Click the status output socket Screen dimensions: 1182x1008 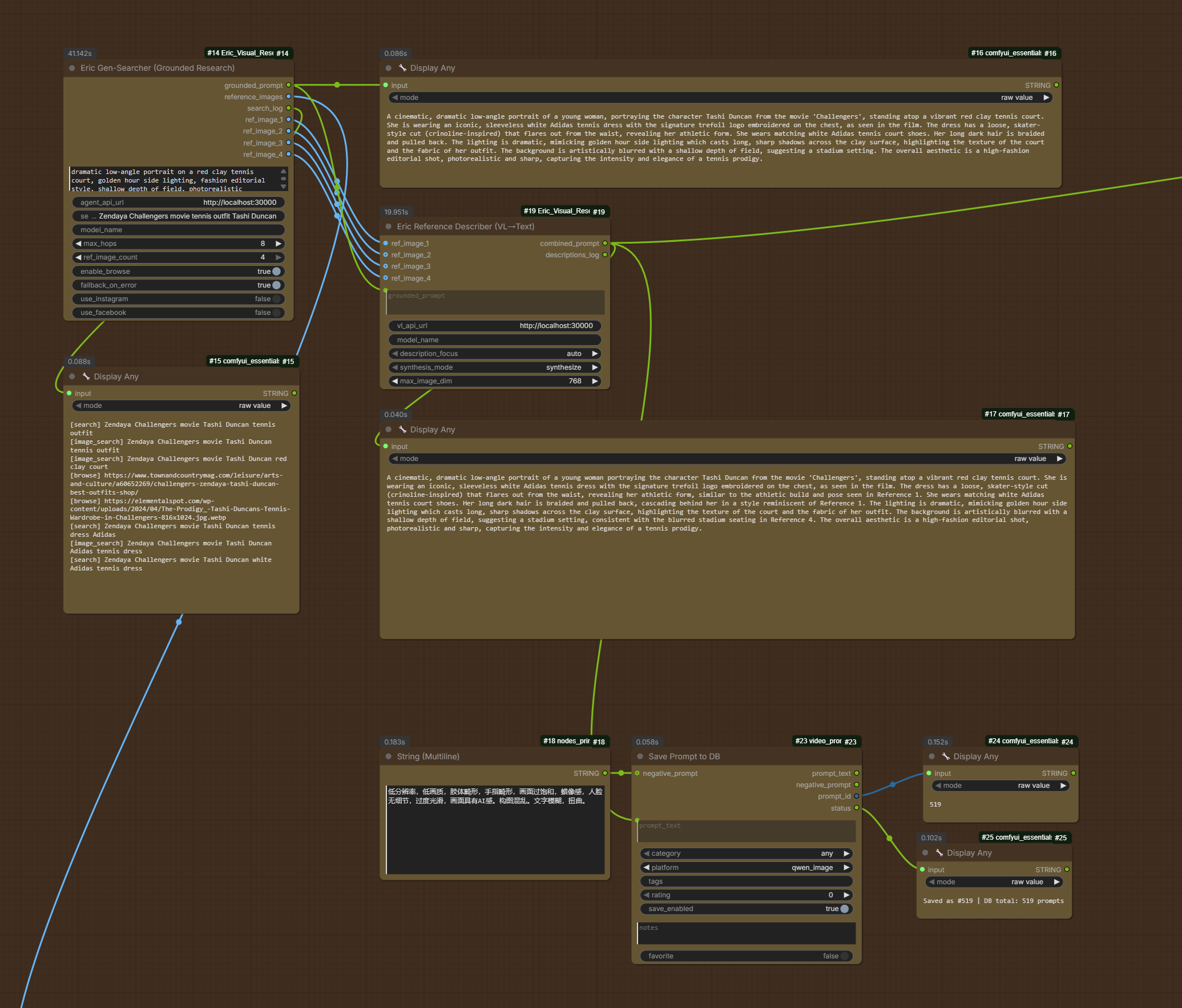pyautogui.click(x=857, y=807)
